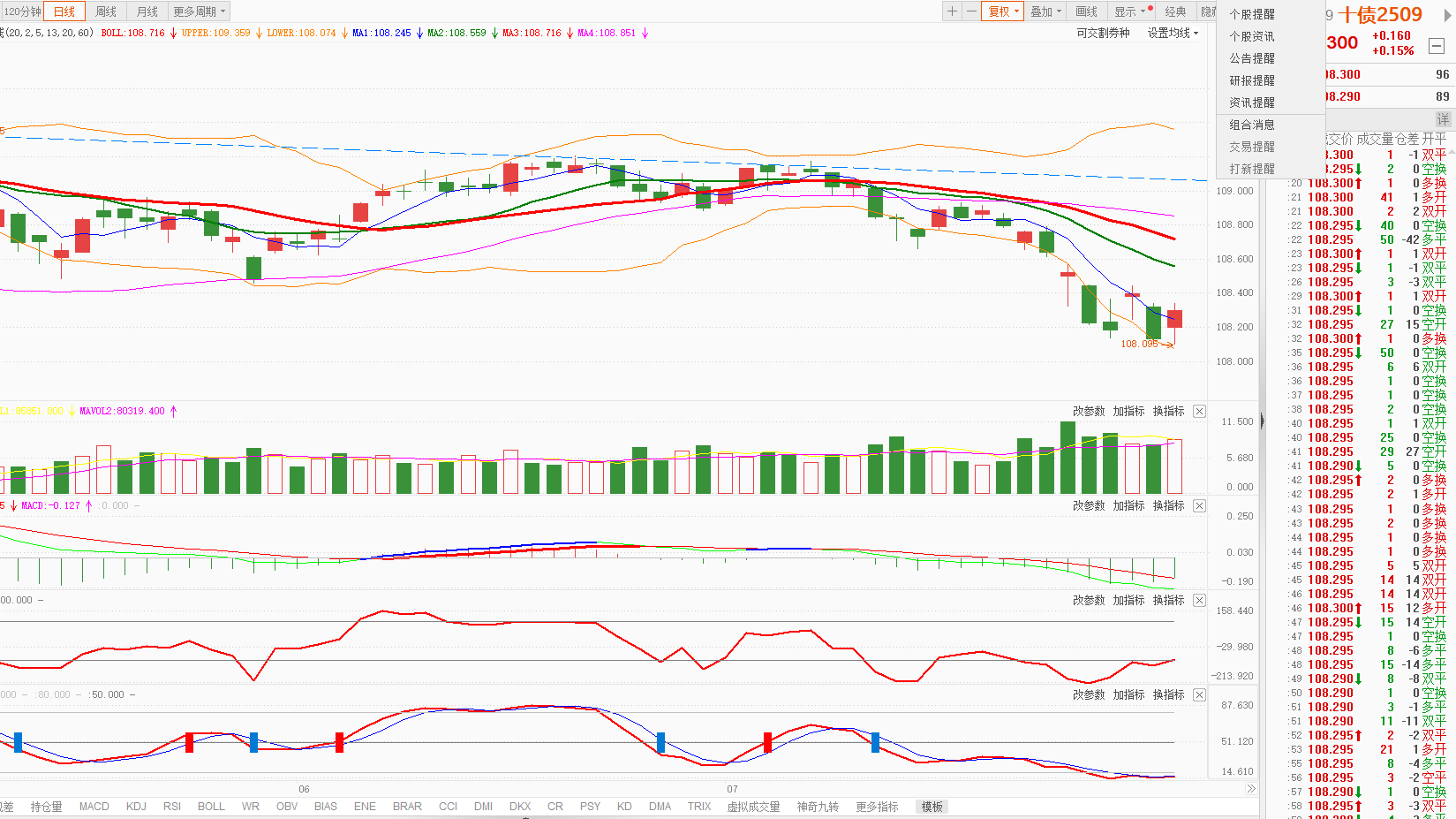Click the 画线 drawing tool button
This screenshot has height=819, width=1456.
pyautogui.click(x=1087, y=11)
